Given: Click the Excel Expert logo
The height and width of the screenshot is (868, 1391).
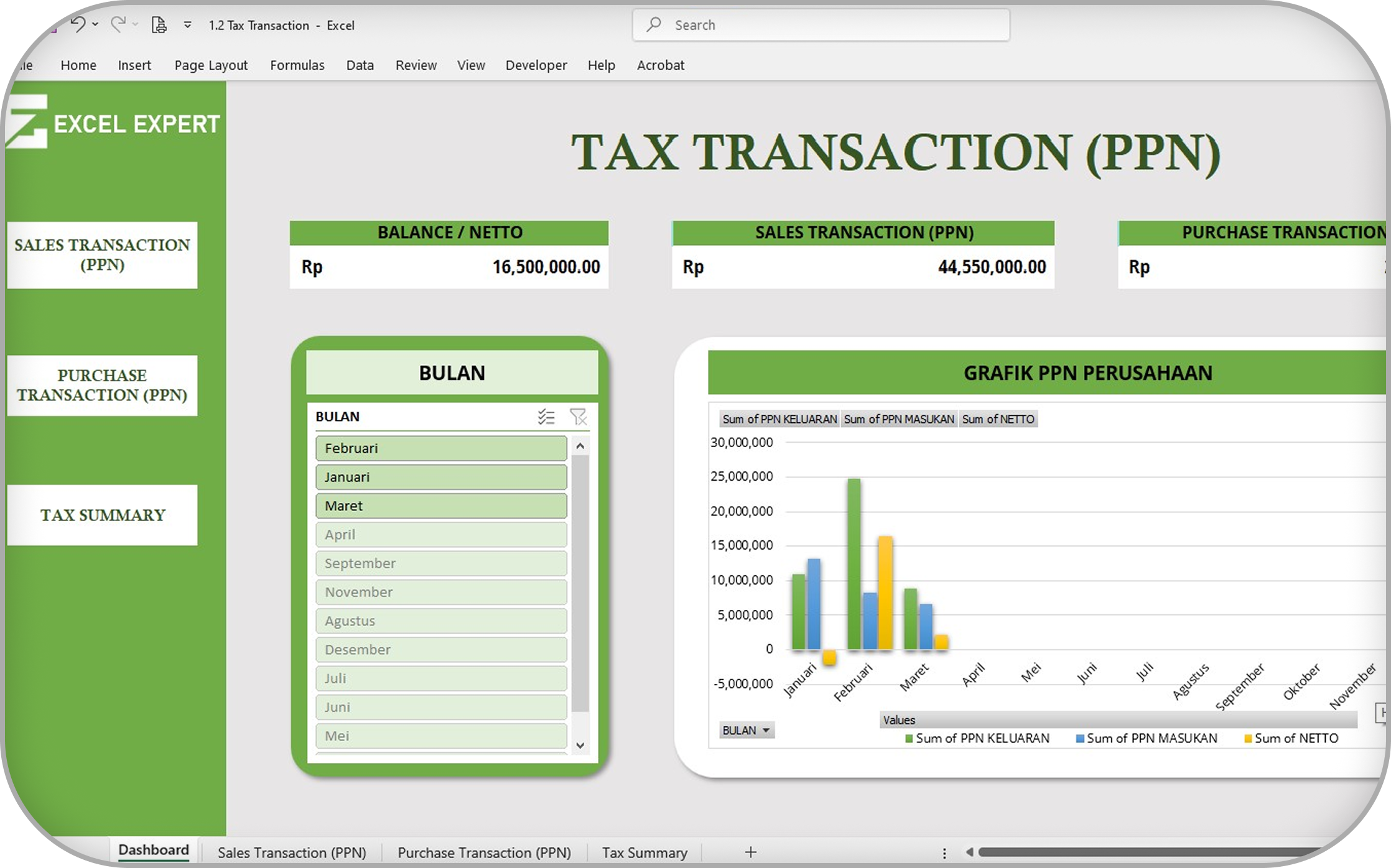Looking at the screenshot, I should 113,122.
